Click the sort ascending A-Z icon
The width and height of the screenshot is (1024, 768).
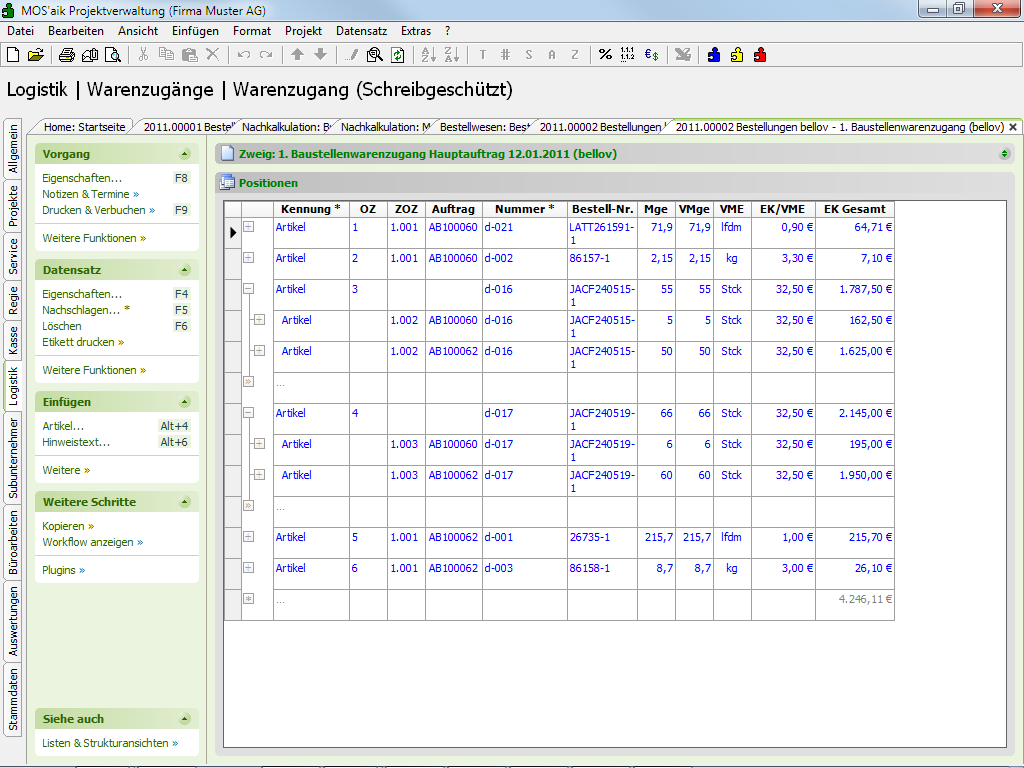click(x=428, y=55)
